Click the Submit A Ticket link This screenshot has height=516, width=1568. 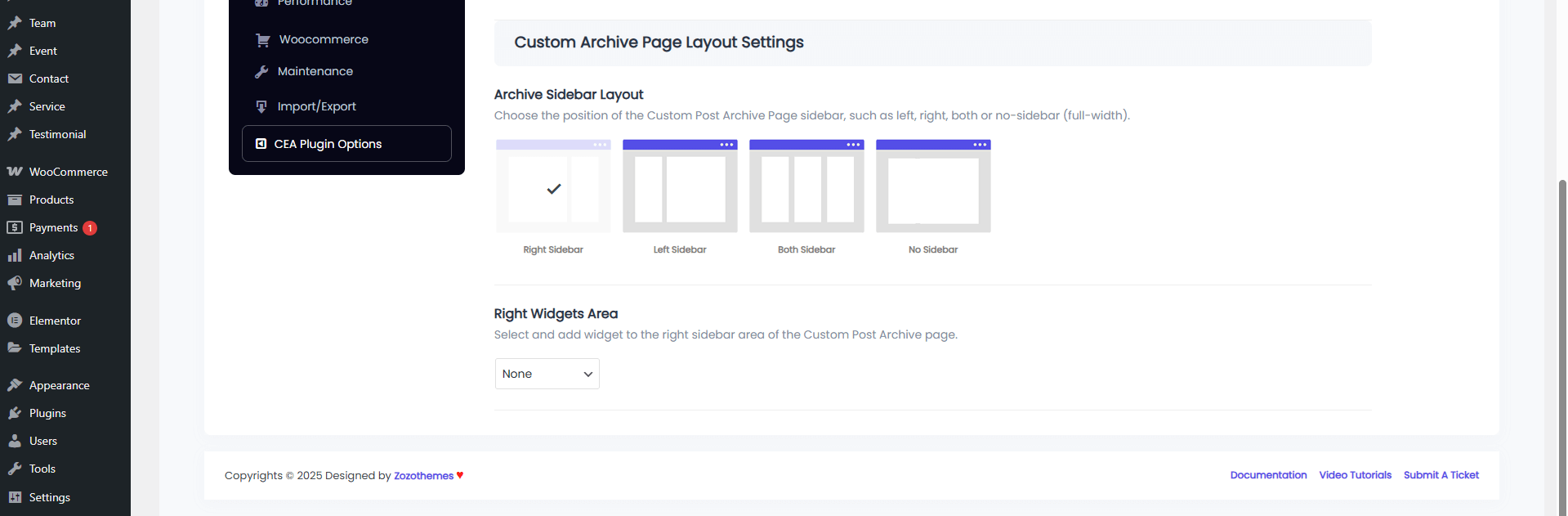1441,475
